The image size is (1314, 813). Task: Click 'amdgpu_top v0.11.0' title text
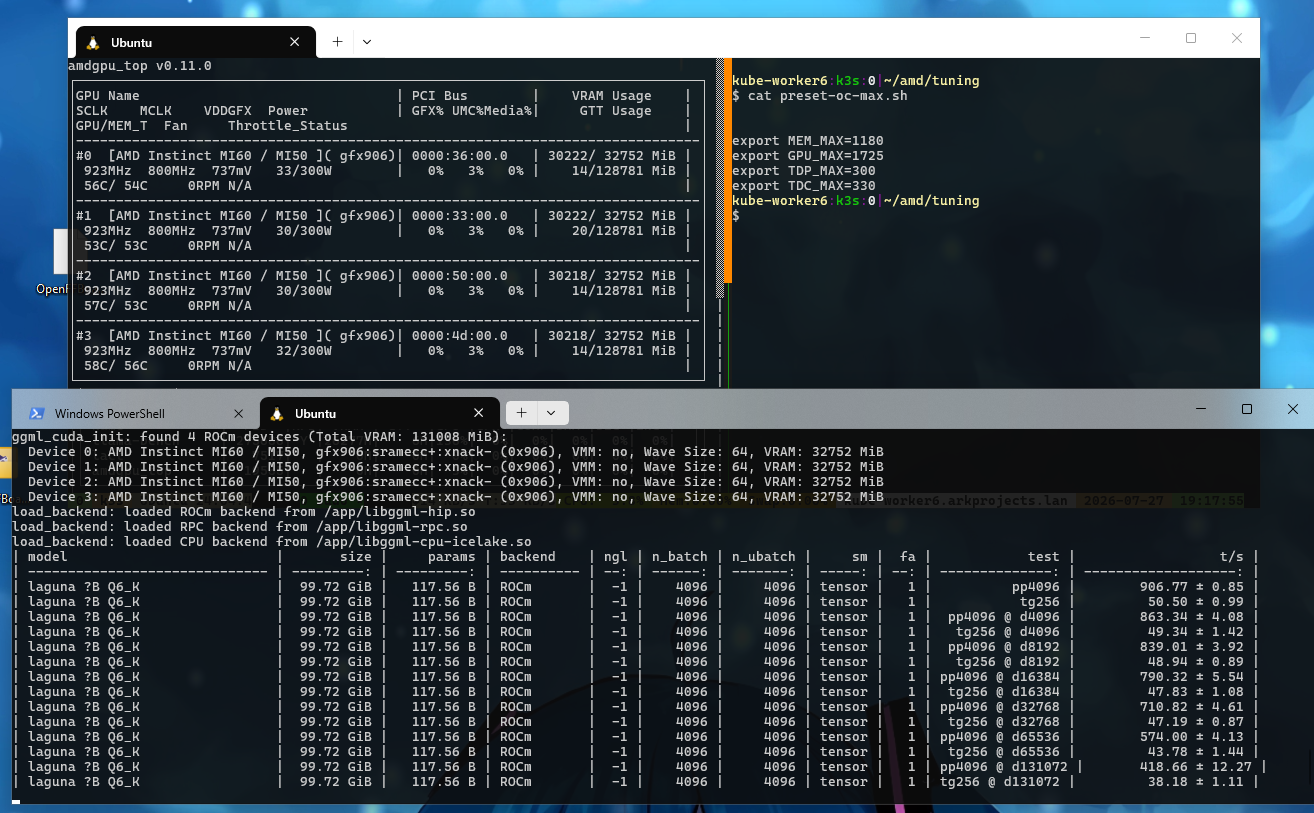140,66
